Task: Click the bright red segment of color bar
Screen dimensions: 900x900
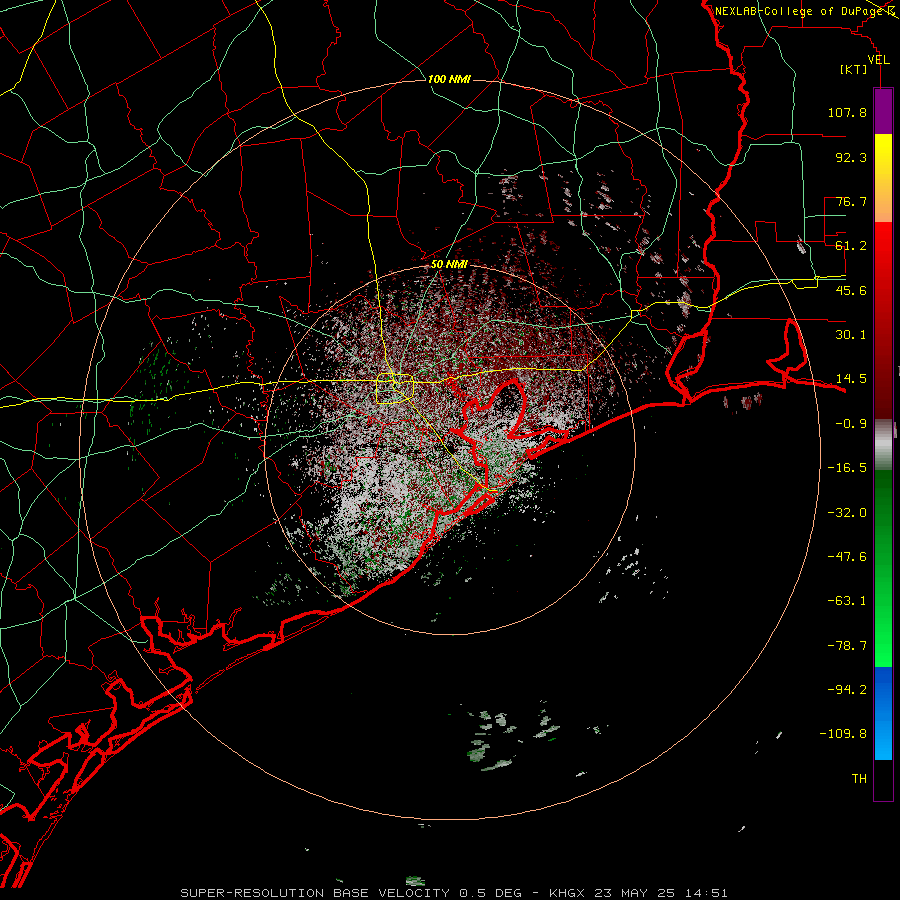Action: pos(883,321)
